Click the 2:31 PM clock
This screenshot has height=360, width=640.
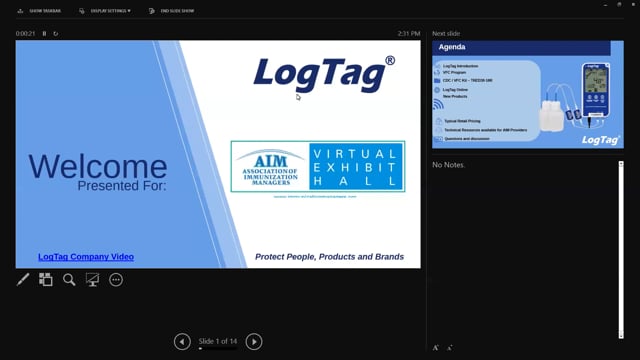(409, 33)
